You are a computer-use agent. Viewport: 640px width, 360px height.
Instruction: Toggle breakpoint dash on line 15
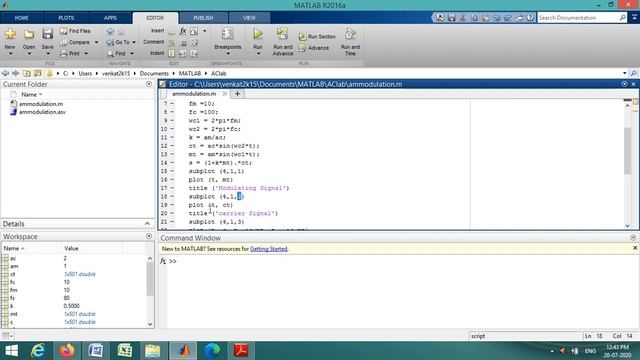pyautogui.click(x=172, y=171)
